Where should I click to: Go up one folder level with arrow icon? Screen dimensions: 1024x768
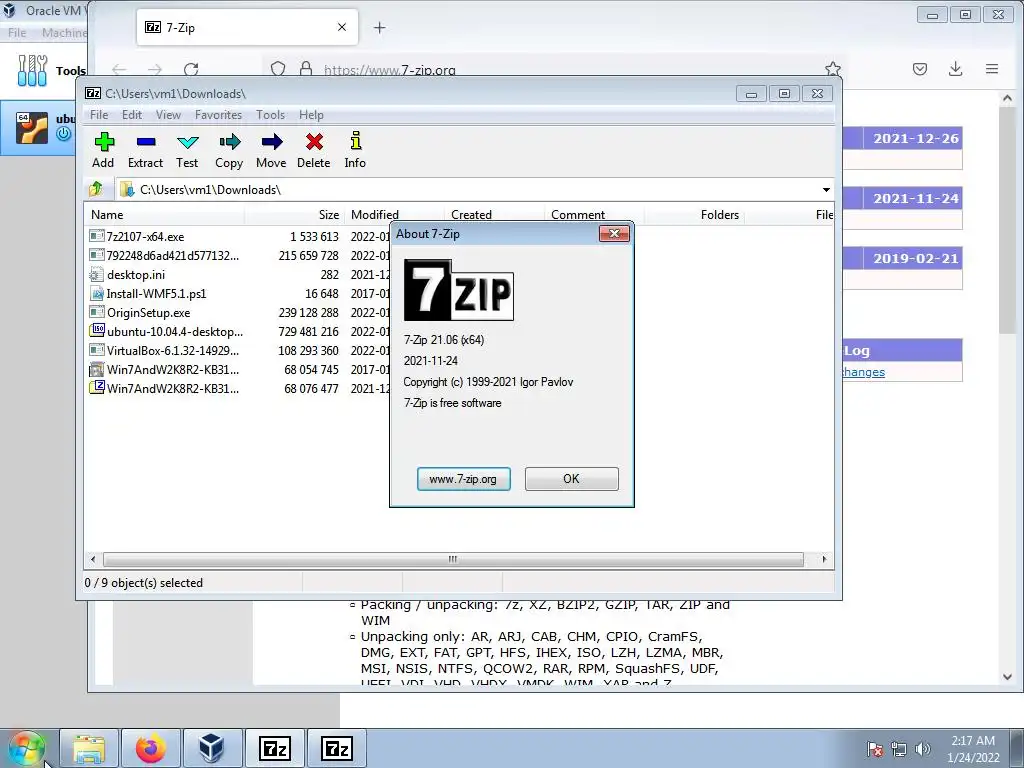(x=96, y=189)
